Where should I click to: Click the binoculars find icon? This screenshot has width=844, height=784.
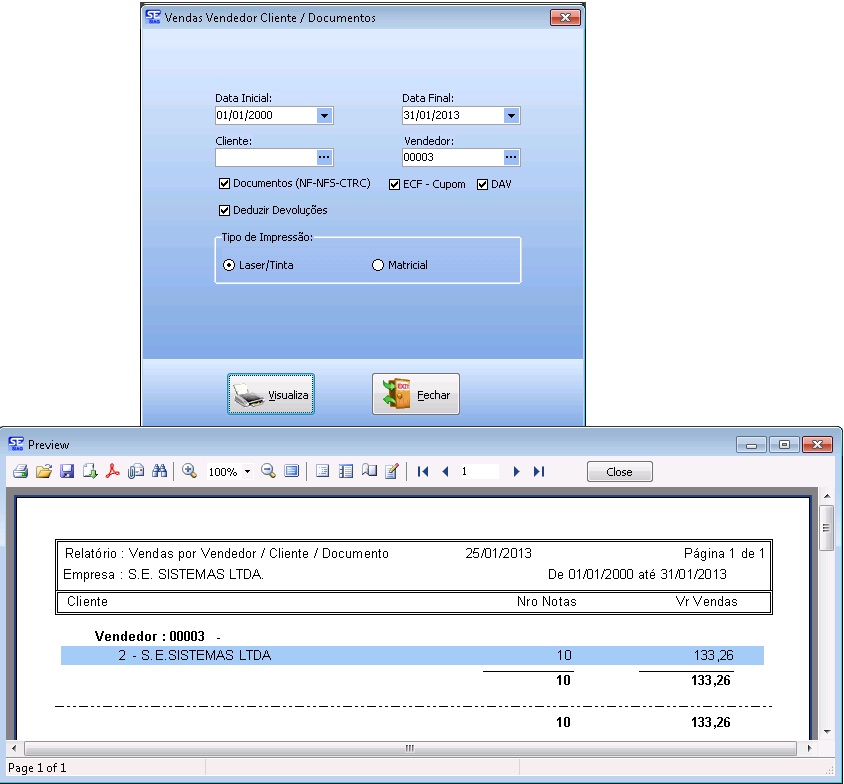point(159,471)
